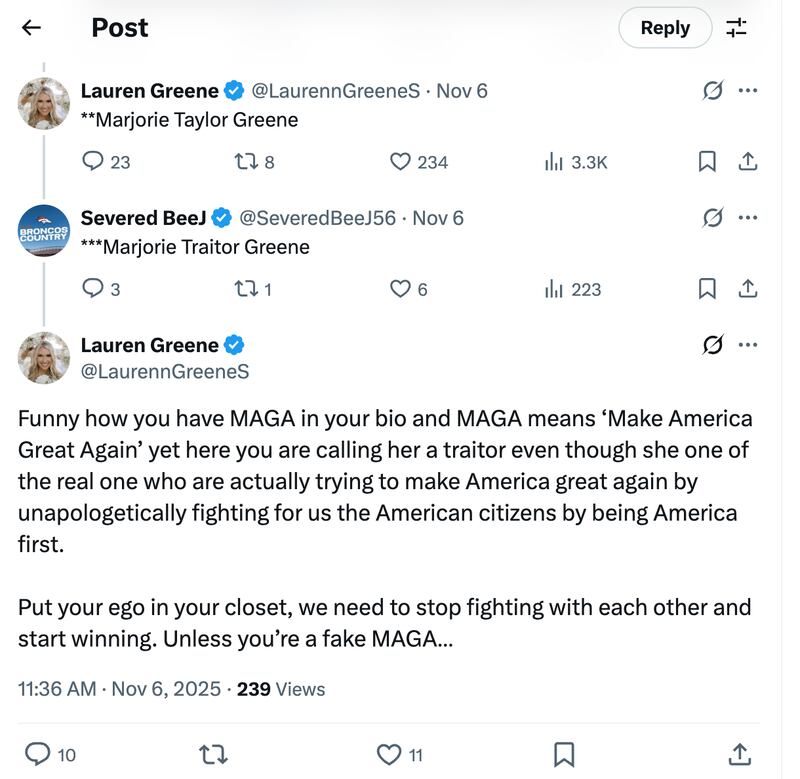Open the more options menu on Lauren's first reply
Screen dimensions: 800x779
click(745, 90)
